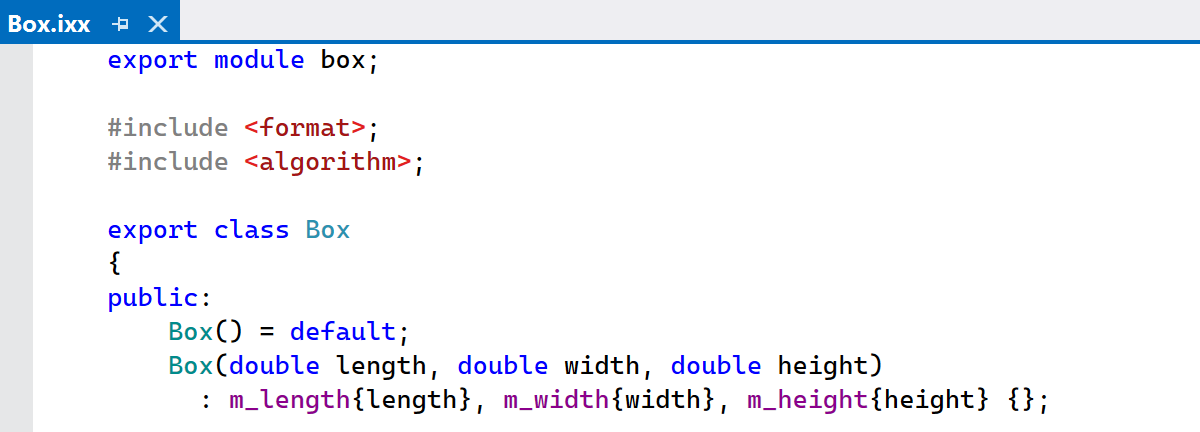Screen dimensions: 1200x432
Task: Close the Box.ixx tab
Action: pos(157,23)
